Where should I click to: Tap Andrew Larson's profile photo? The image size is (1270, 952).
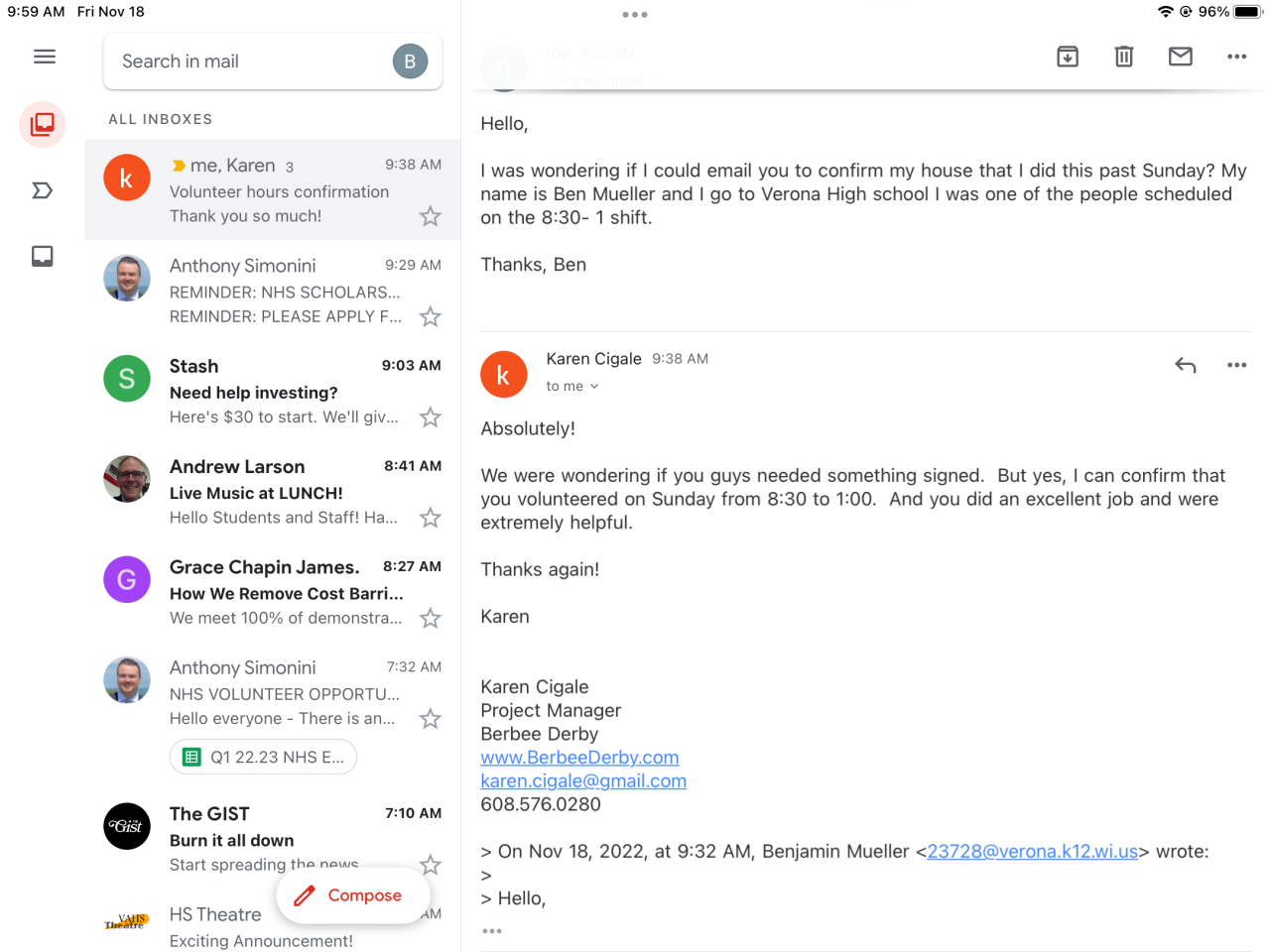(x=127, y=479)
